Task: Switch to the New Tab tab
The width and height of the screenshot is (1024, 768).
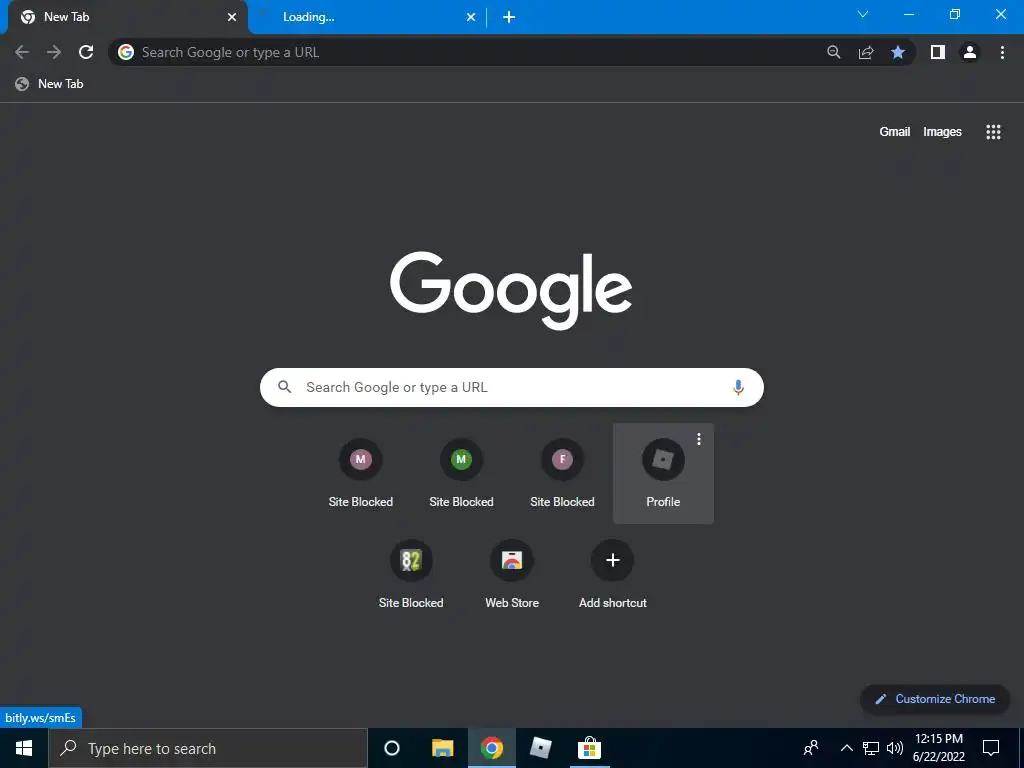Action: [x=127, y=17]
